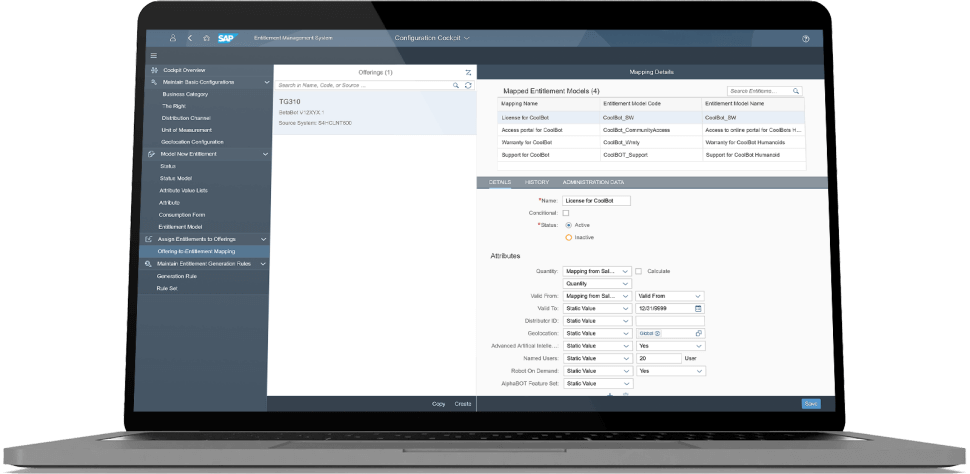Select the Inactive status radio button

(569, 238)
